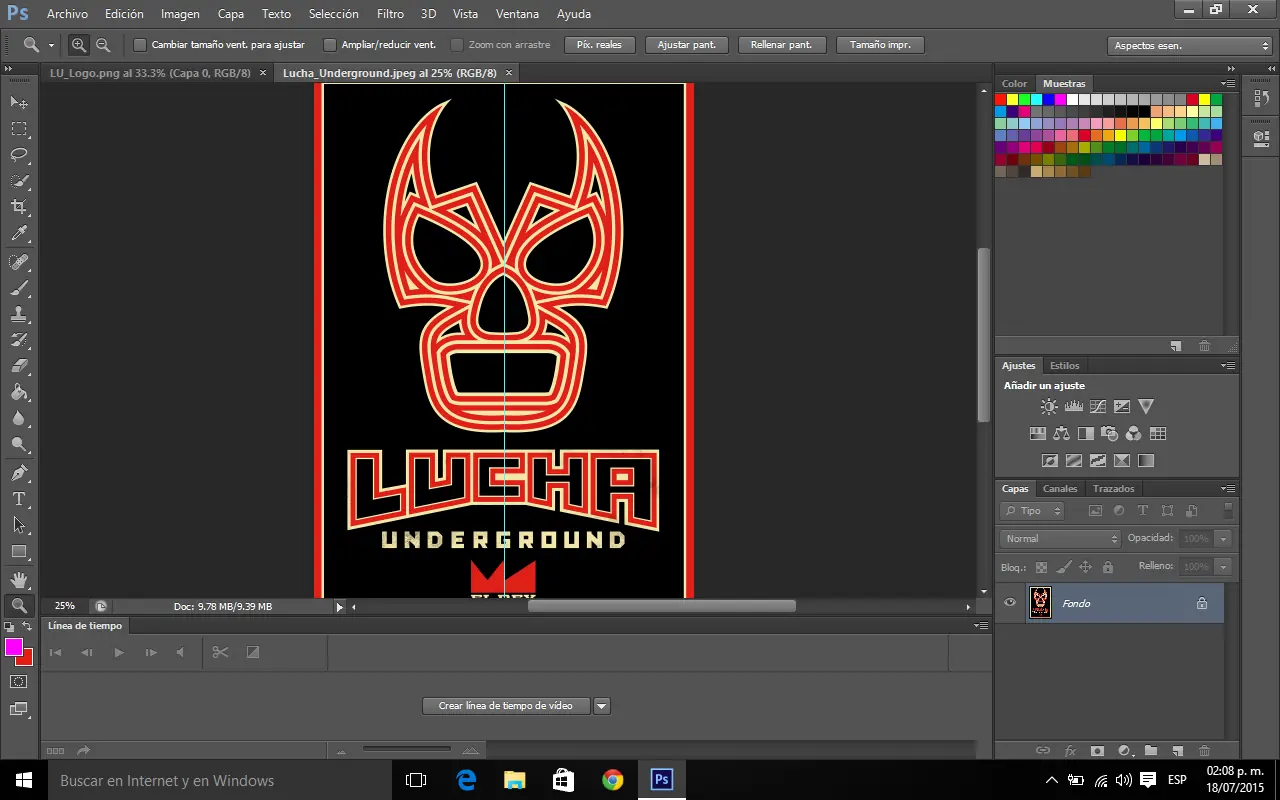Click the magenta foreground color swatch
Screen dimensions: 1280x800
click(14, 647)
